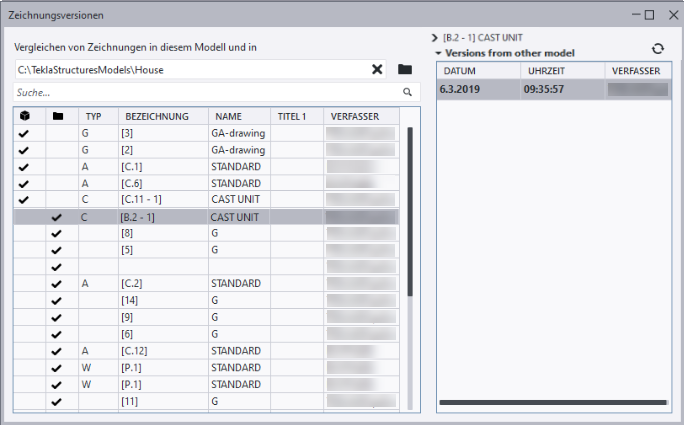Screen dimensions: 684x425
Task: Click checkmark in the [C.2] row
Action: point(56,284)
